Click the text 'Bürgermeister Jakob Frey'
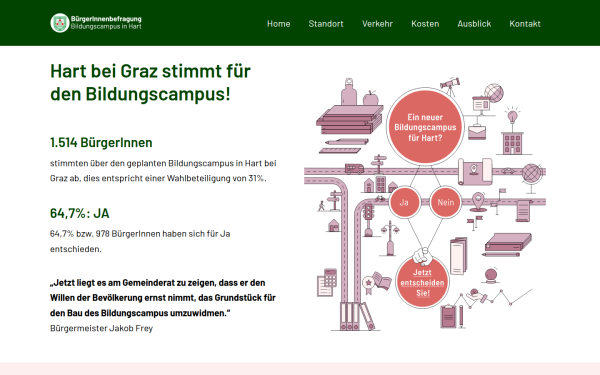The image size is (600, 375). pyautogui.click(x=101, y=328)
